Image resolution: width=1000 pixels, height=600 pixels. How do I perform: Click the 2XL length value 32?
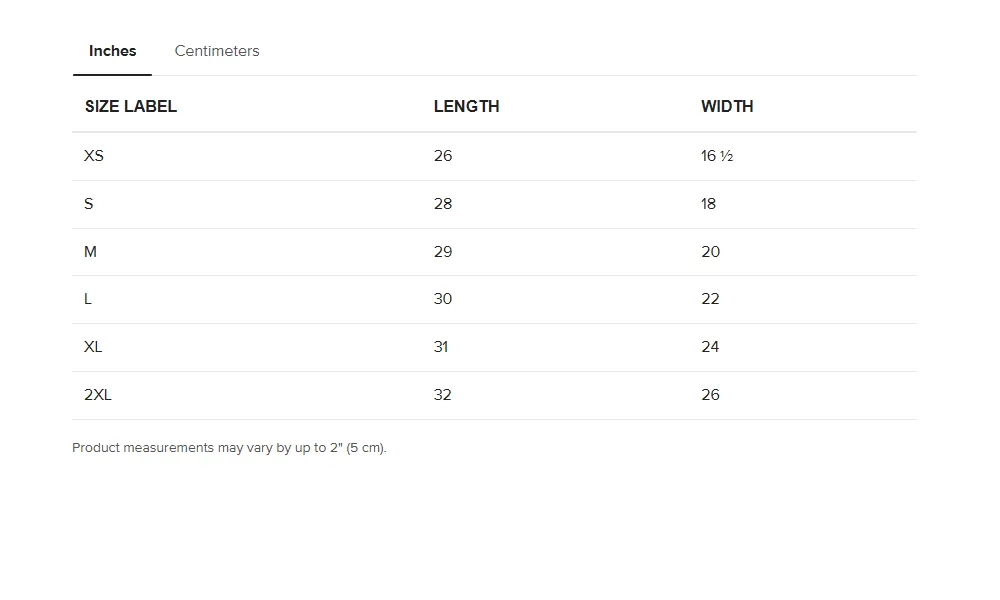coord(443,395)
